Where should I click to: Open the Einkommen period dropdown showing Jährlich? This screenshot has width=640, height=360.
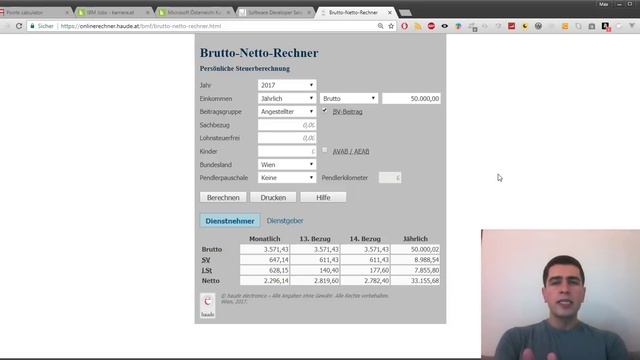coord(287,98)
